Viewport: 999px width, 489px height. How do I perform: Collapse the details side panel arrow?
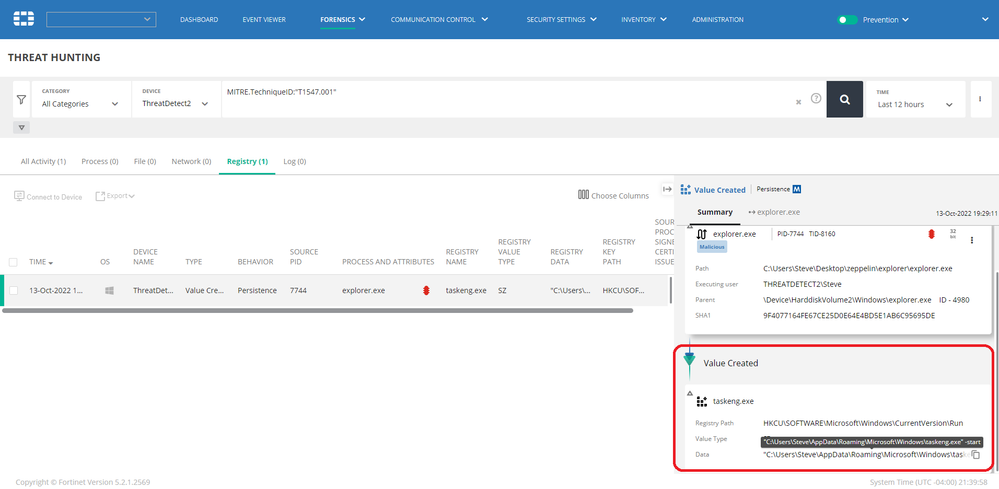667,189
